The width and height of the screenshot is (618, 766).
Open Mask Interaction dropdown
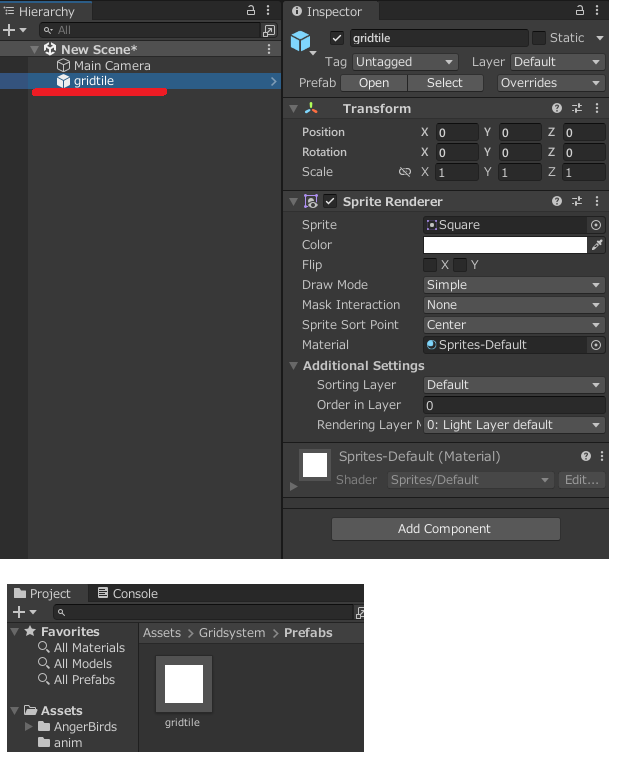coord(514,305)
